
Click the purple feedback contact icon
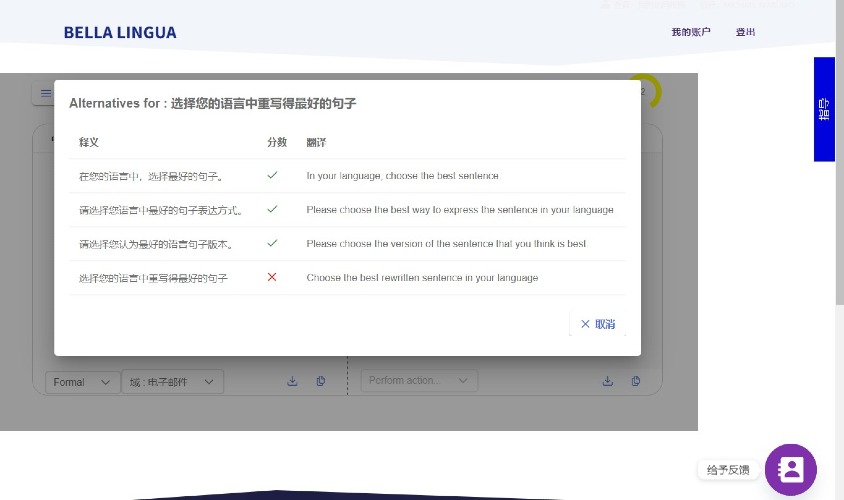(x=791, y=470)
